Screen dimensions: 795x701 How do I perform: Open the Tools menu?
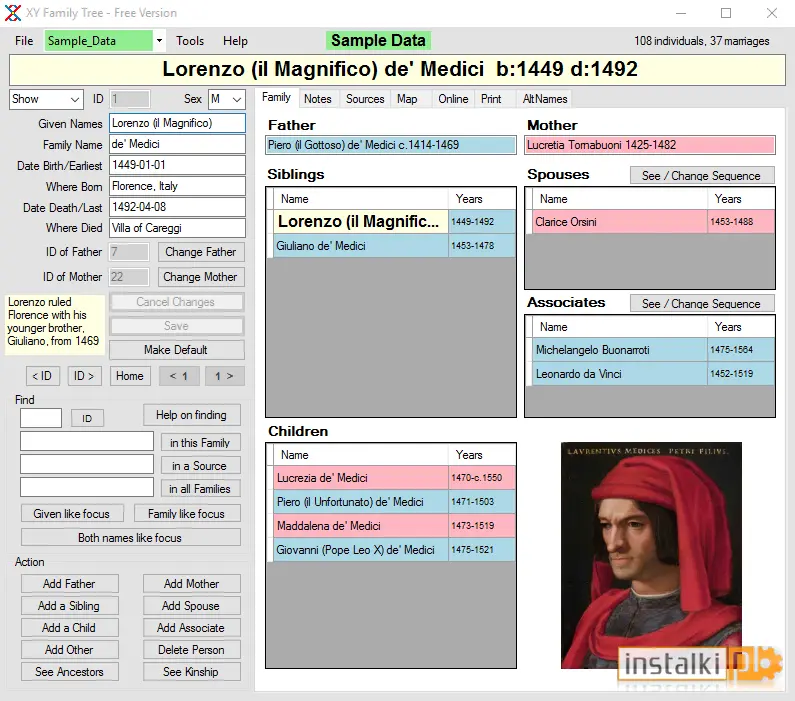tap(190, 41)
